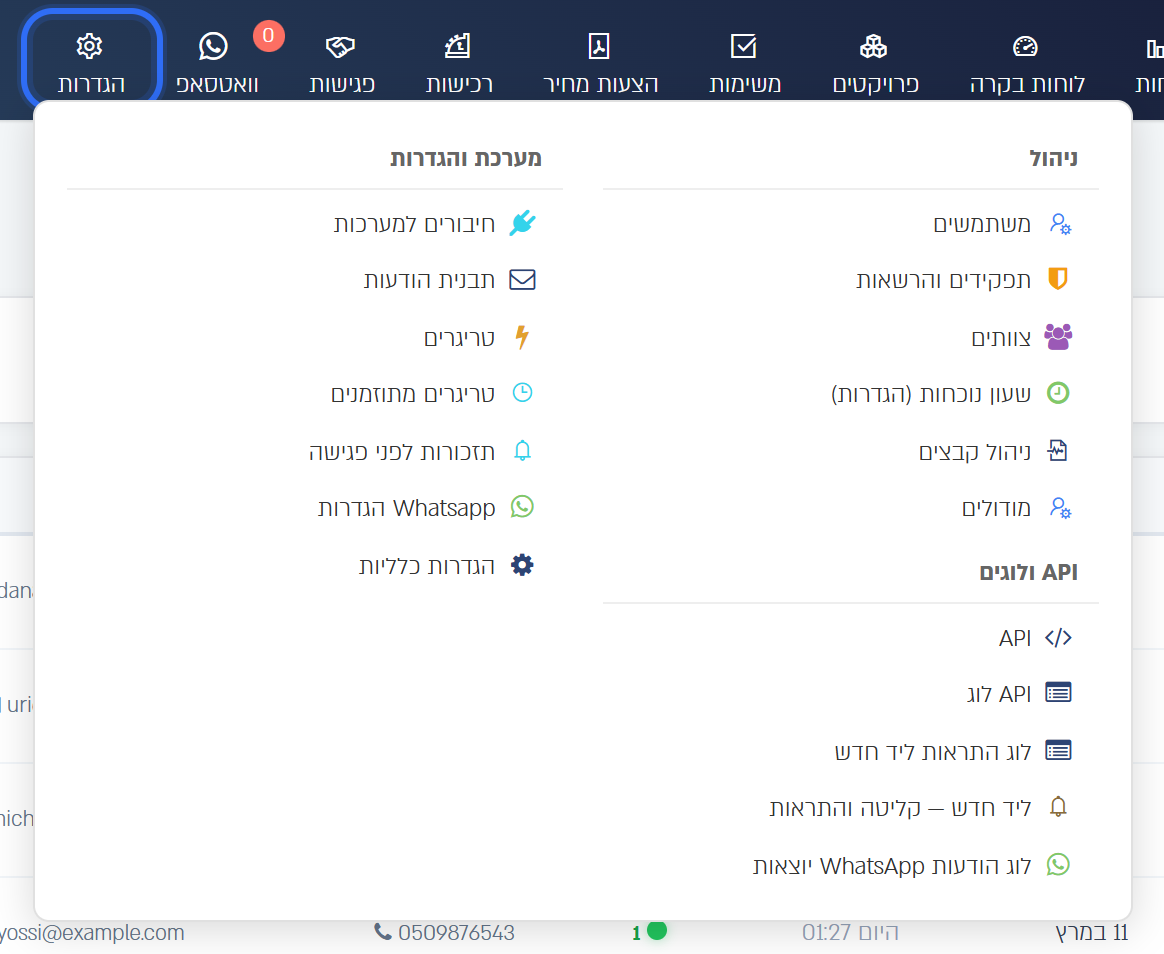
Task: Open the צוותים teams entry
Action: [x=1021, y=338]
